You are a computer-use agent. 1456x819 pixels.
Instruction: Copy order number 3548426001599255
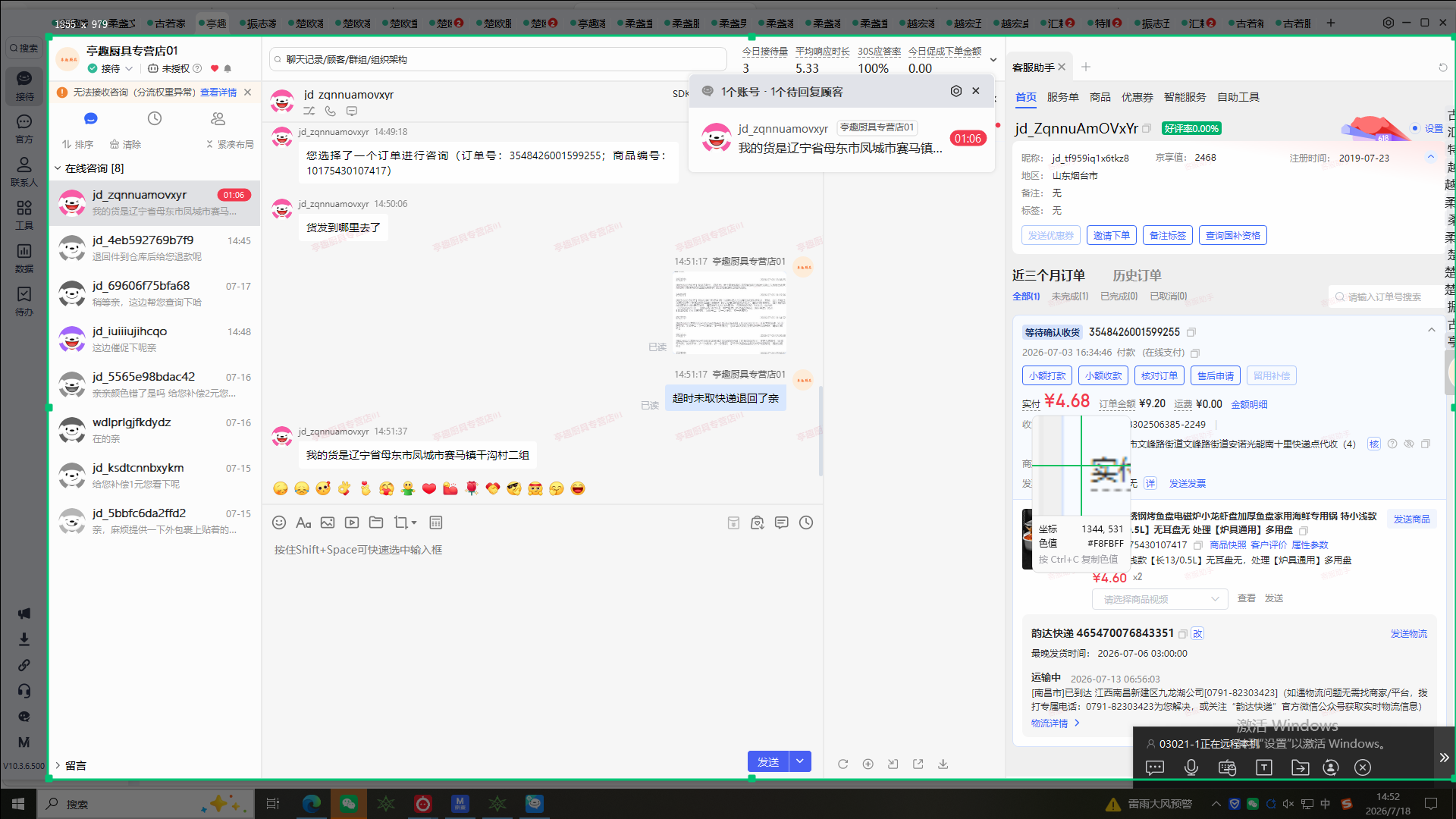point(1191,332)
